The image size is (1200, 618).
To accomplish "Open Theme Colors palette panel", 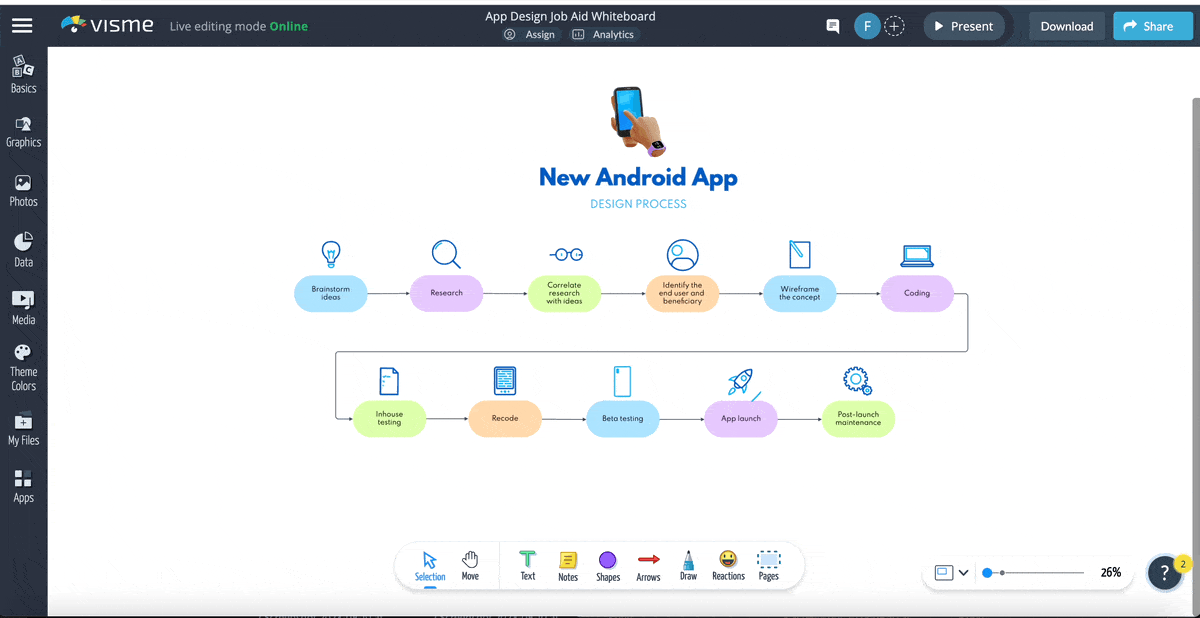I will click(23, 367).
